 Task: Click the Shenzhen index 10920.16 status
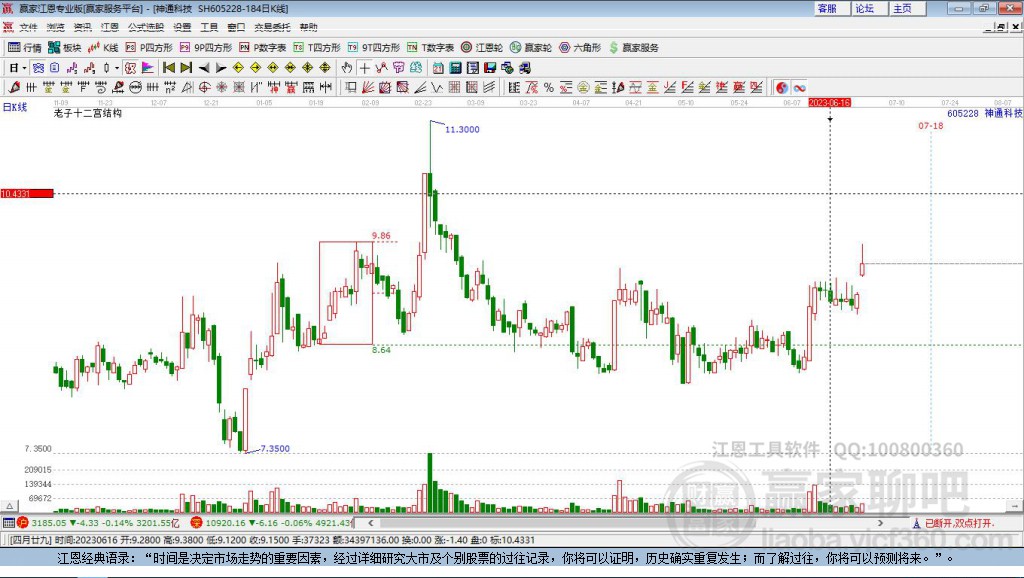click(272, 523)
